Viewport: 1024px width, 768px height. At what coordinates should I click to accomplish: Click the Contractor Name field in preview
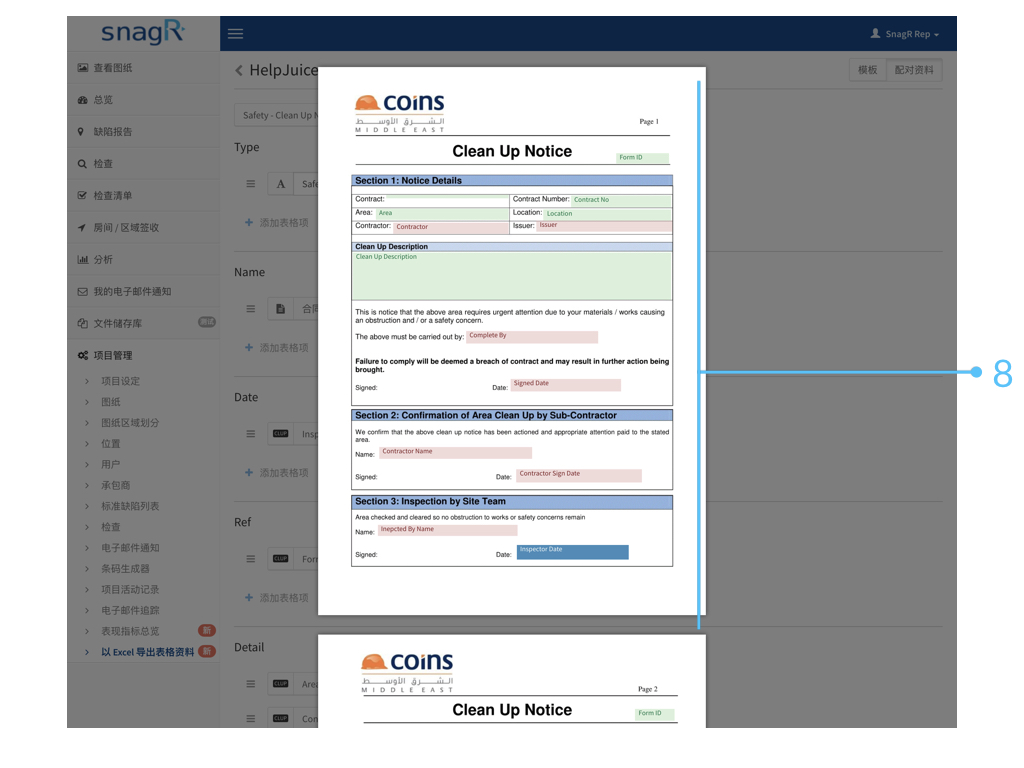point(456,453)
